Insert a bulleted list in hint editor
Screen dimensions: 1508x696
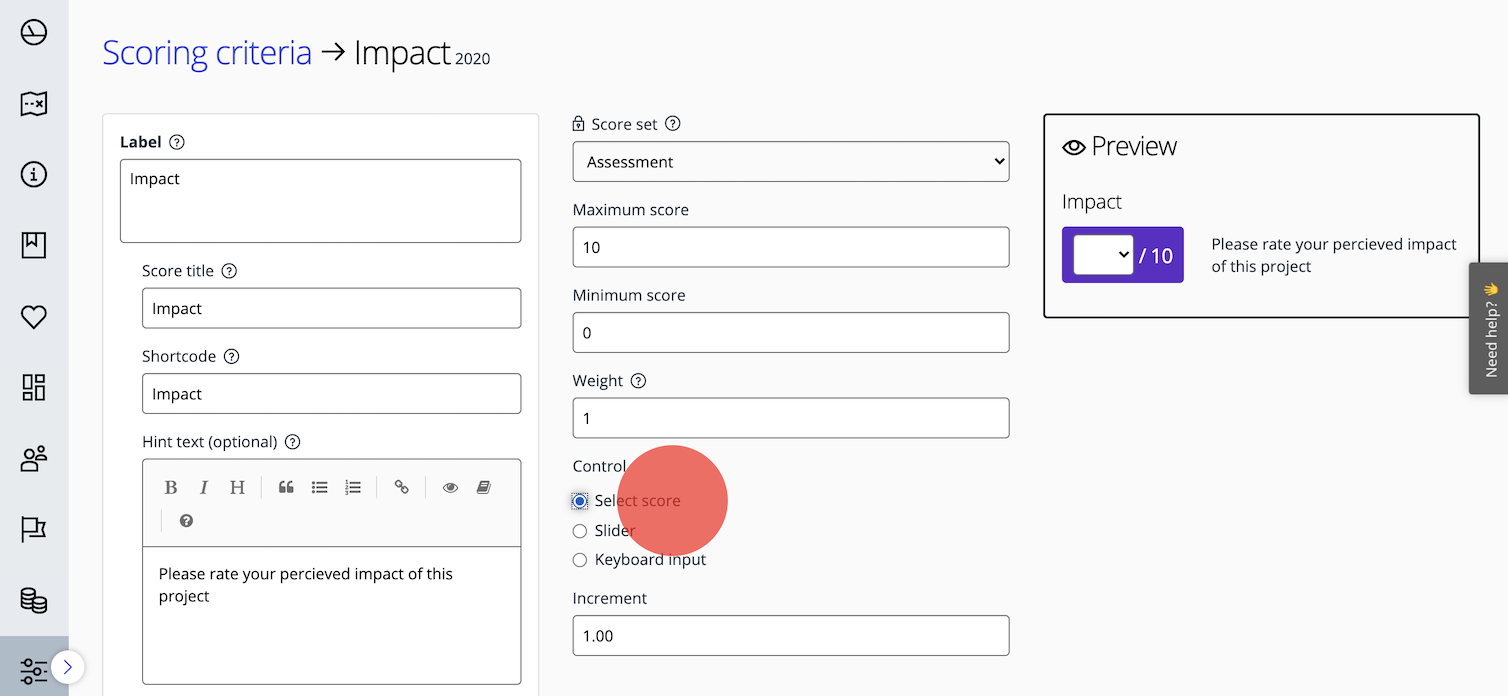pos(319,488)
